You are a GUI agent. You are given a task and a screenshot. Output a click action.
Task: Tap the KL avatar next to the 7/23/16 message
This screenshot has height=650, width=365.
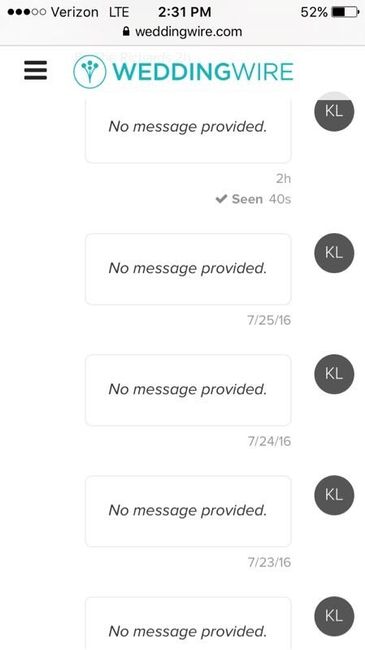tap(334, 495)
